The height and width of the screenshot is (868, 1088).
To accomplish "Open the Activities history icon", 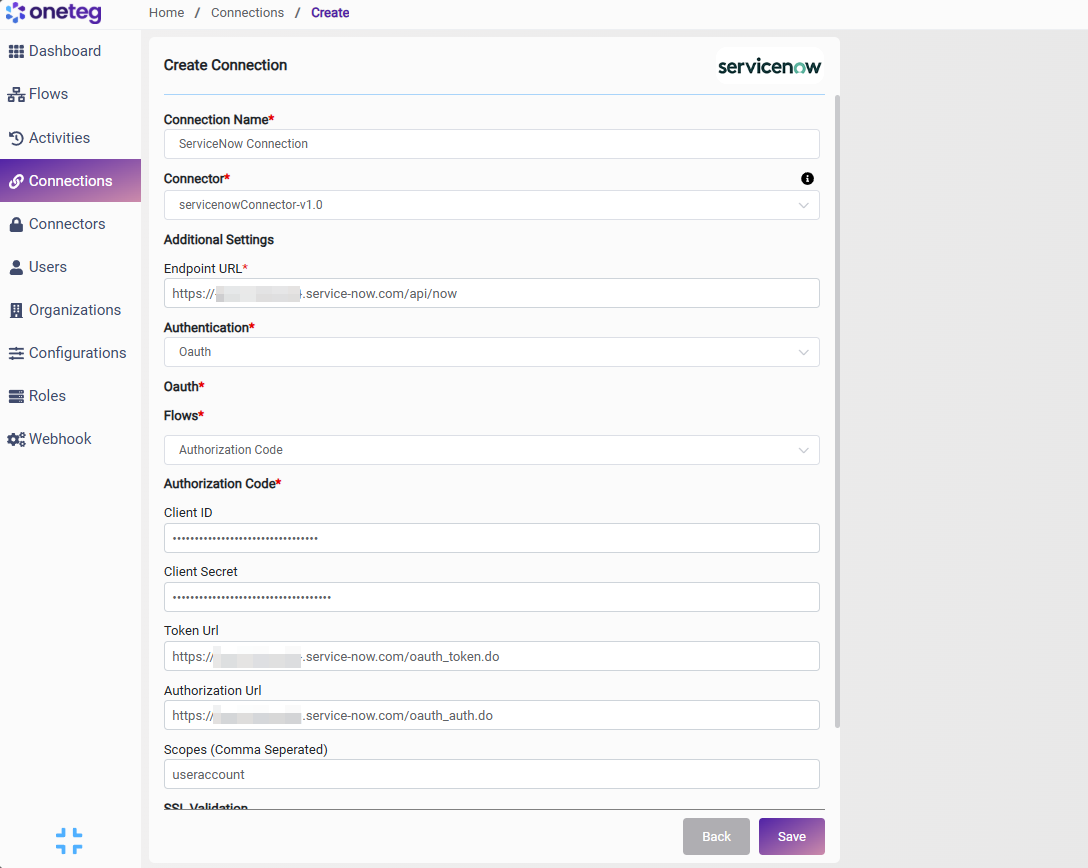I will 16,138.
